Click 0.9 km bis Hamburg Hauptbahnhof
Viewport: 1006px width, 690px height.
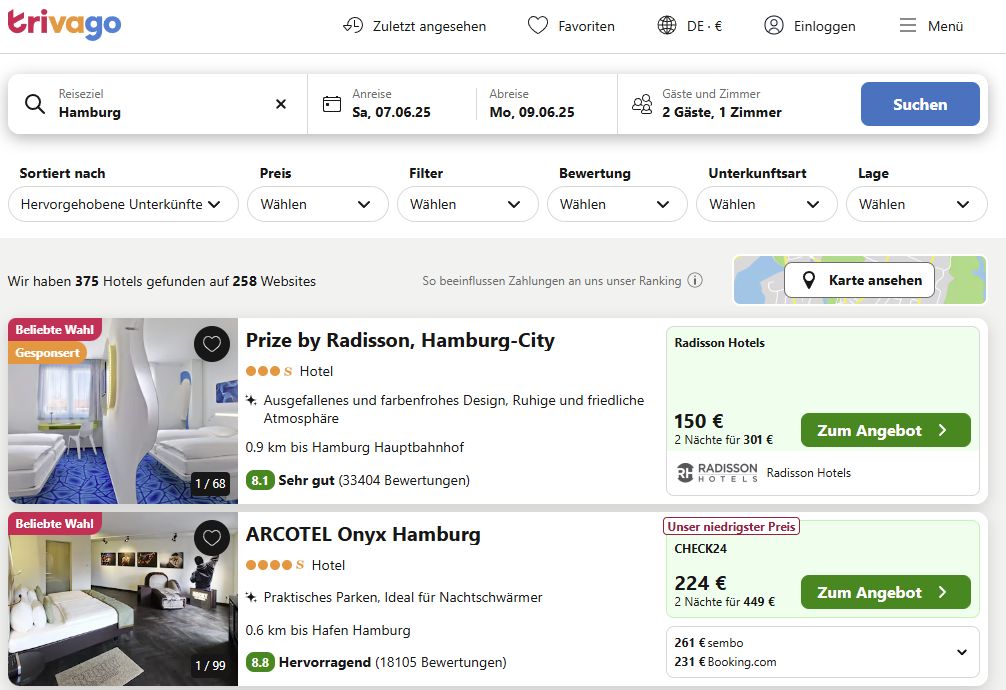(355, 447)
